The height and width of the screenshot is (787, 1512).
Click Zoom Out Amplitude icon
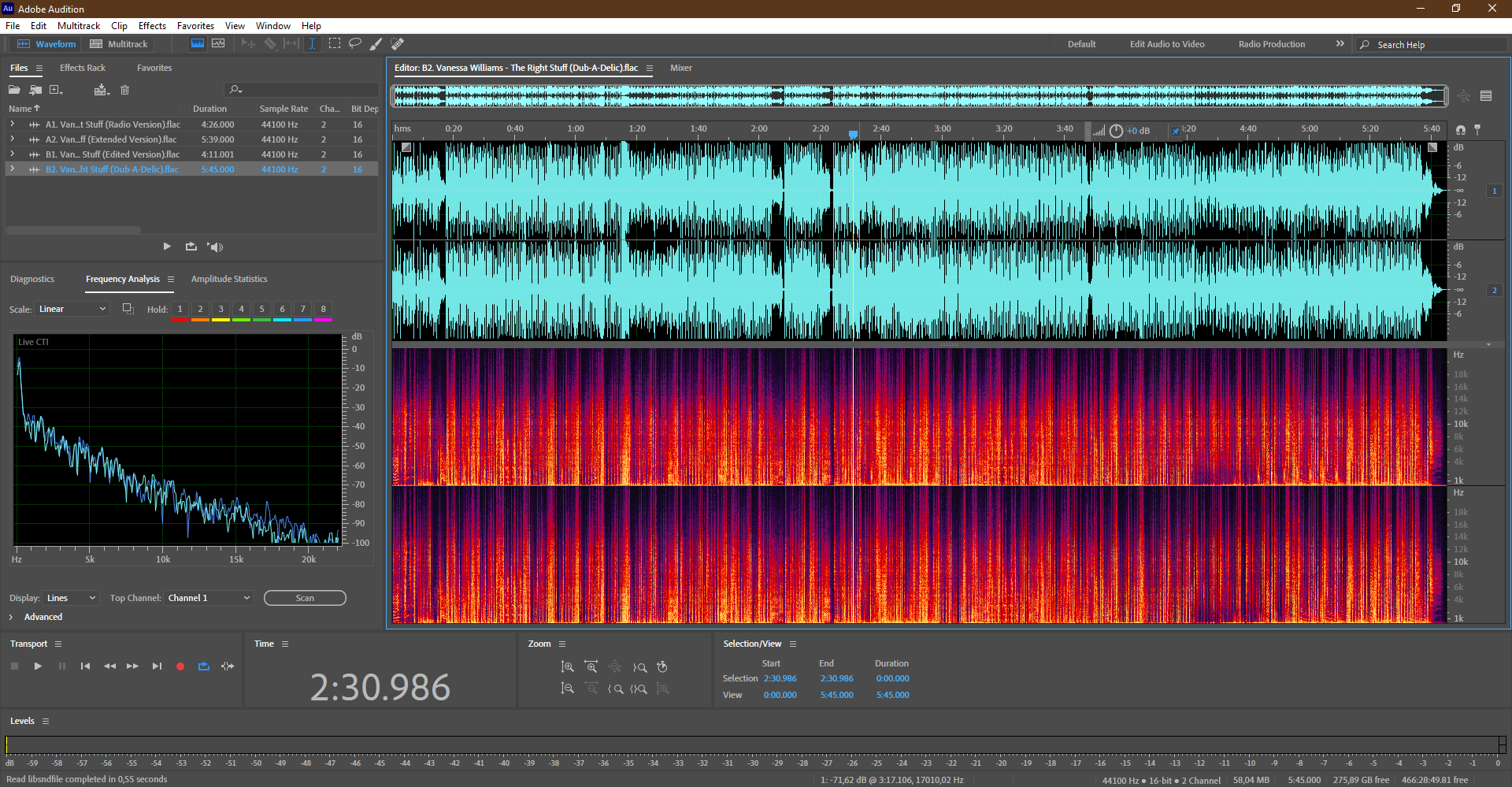567,689
